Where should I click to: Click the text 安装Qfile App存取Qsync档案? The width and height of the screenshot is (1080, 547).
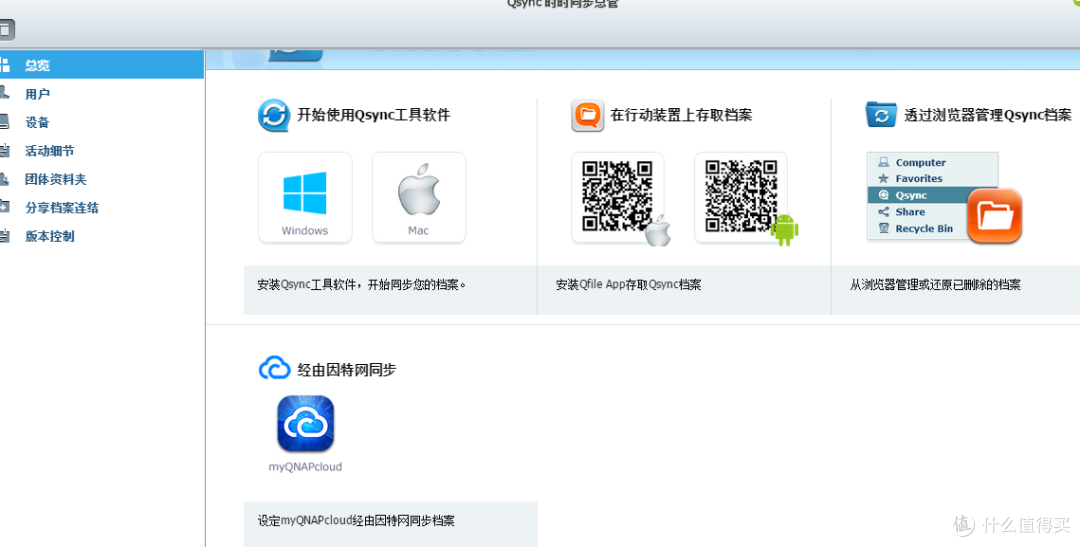pyautogui.click(x=628, y=285)
